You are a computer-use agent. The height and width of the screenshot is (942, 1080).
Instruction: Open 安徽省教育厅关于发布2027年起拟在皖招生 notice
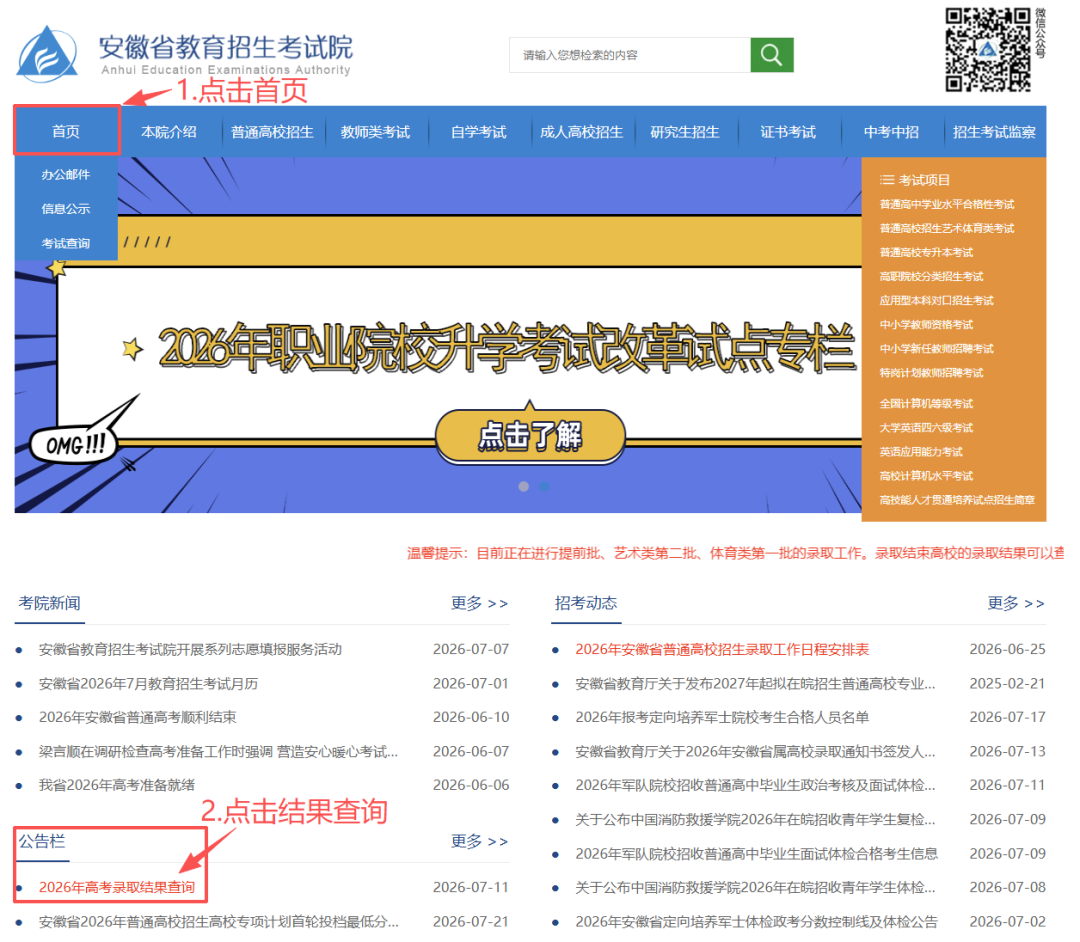coord(755,684)
